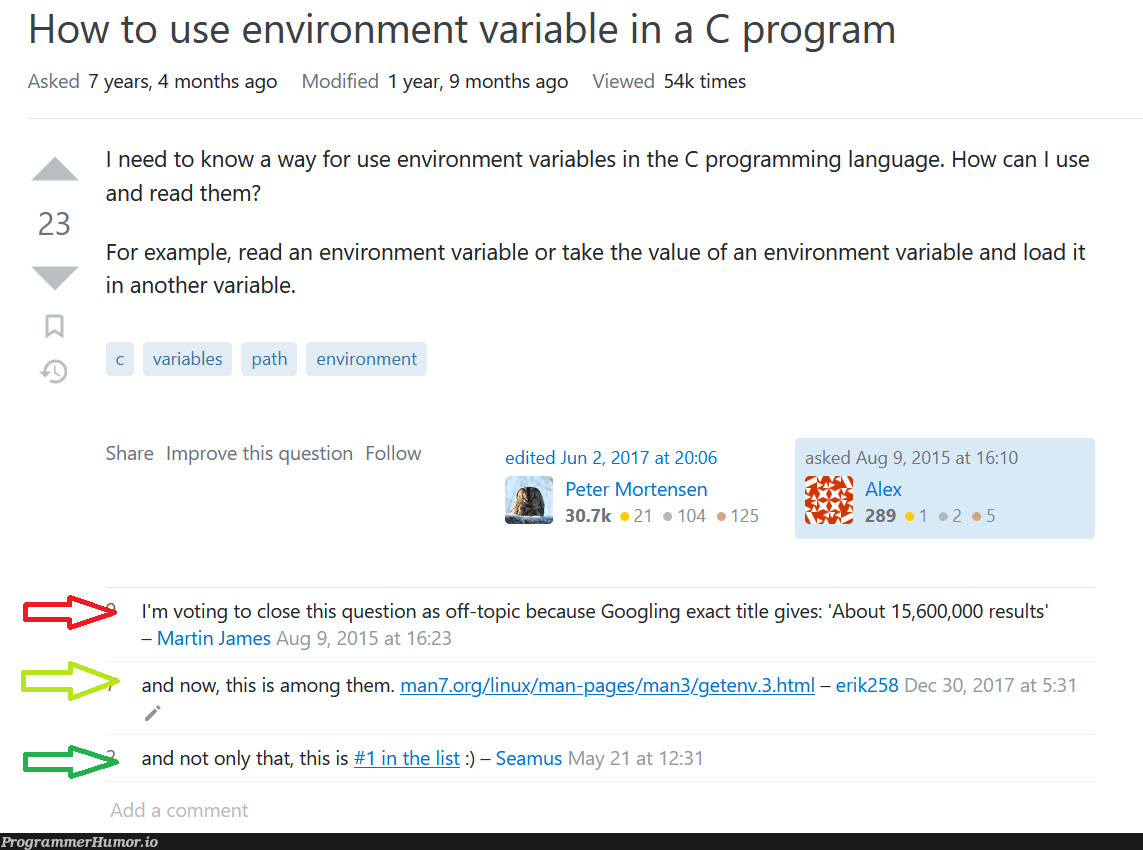The height and width of the screenshot is (850, 1143).
Task: Click the pencil edit icon on erik258's comment
Action: coord(152,712)
